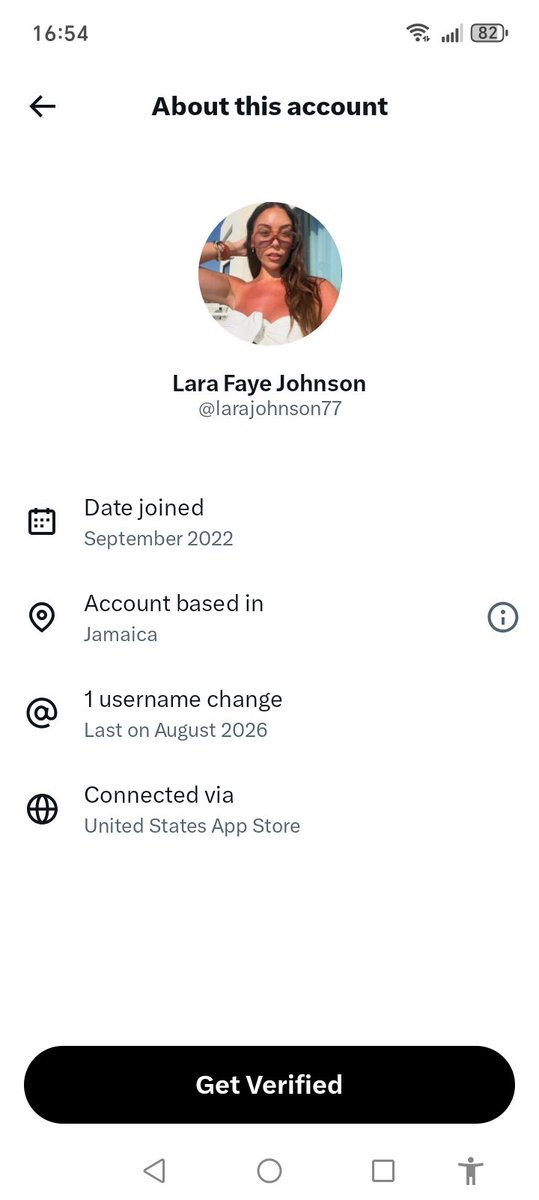Tap the back arrow icon

point(42,106)
